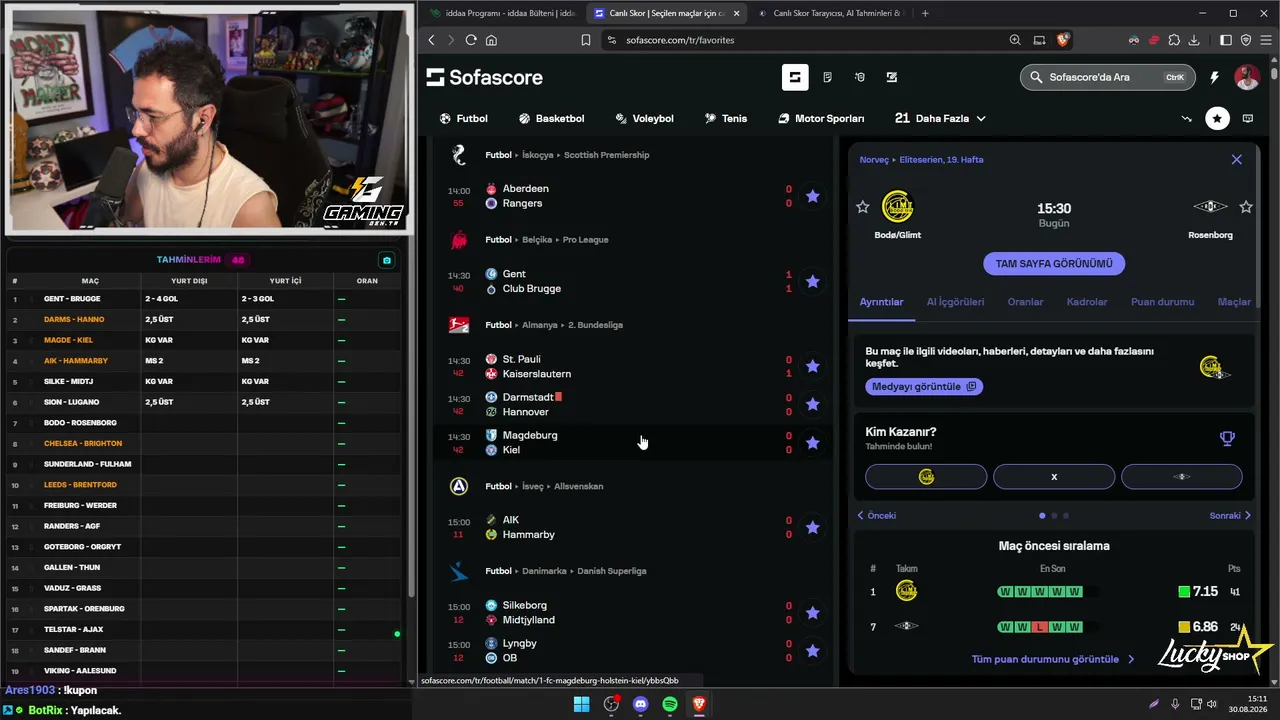Open the Tüm puan durumunu görüntüle link
The height and width of the screenshot is (720, 1280).
(1053, 660)
